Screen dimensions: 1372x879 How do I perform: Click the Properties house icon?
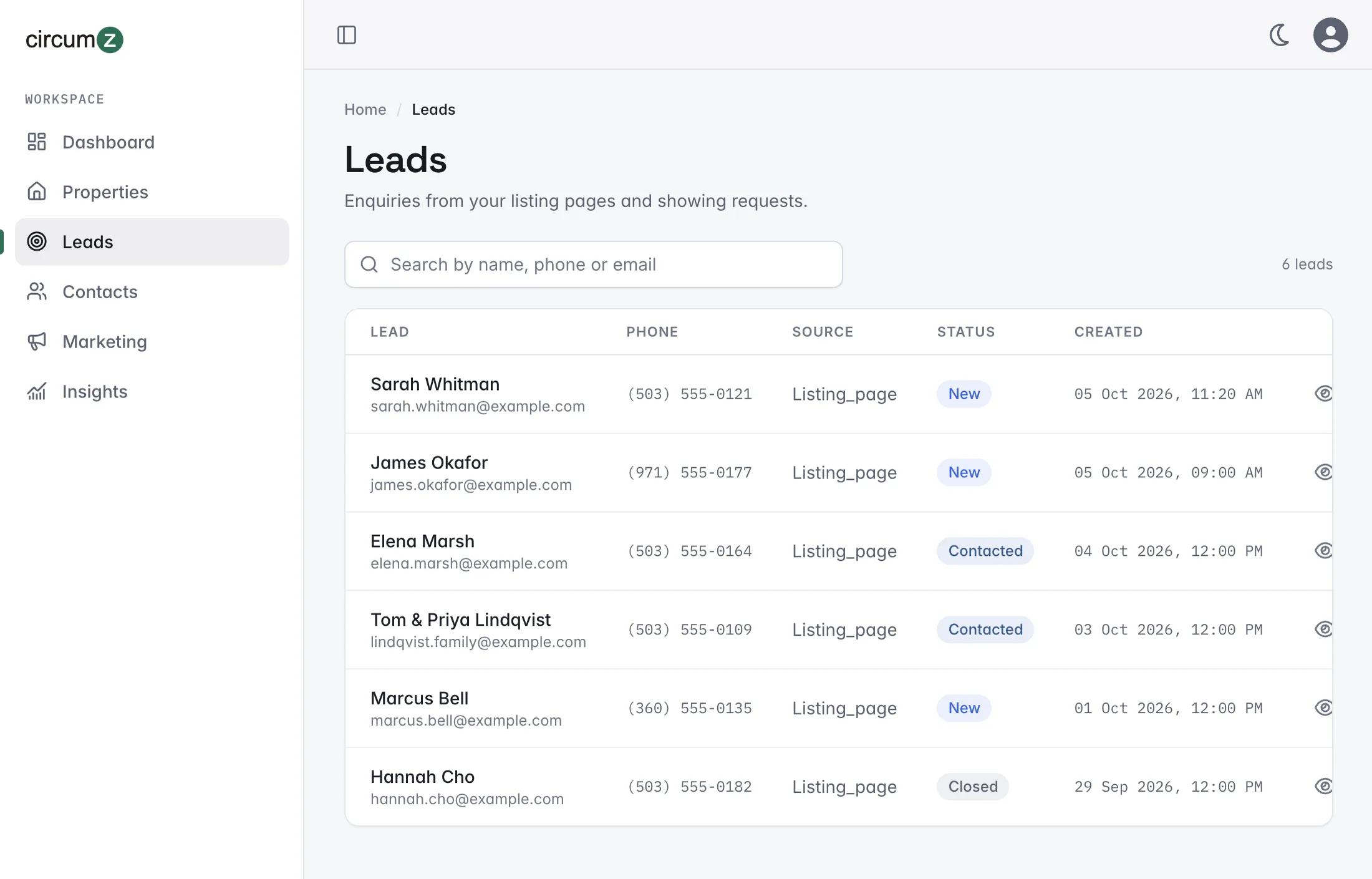coord(37,192)
